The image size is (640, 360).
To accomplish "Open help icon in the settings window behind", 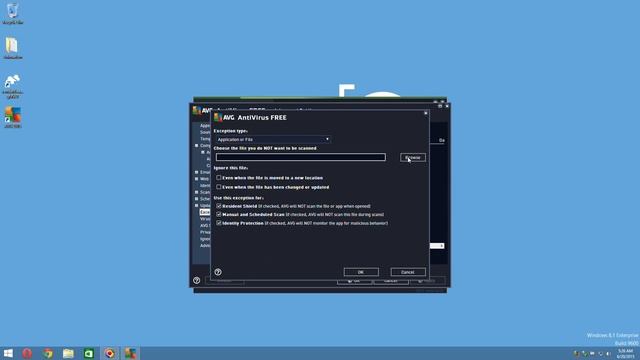I will (x=196, y=280).
